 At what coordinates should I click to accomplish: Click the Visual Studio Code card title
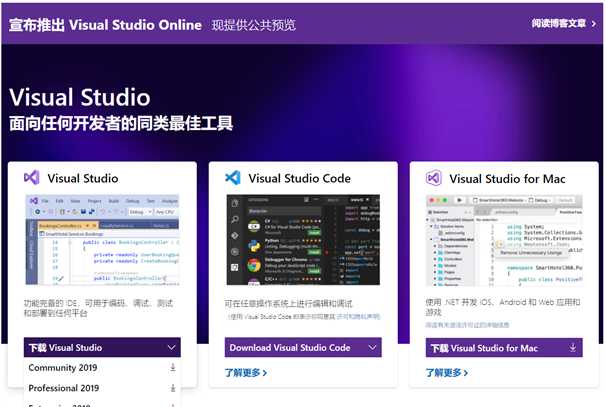pos(300,178)
